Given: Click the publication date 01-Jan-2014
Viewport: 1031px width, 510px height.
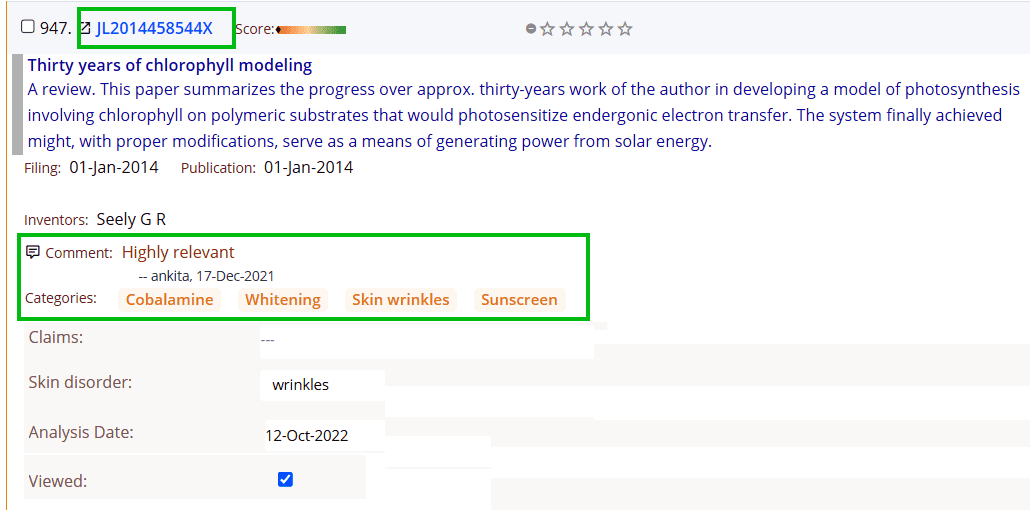Looking at the screenshot, I should (x=308, y=168).
